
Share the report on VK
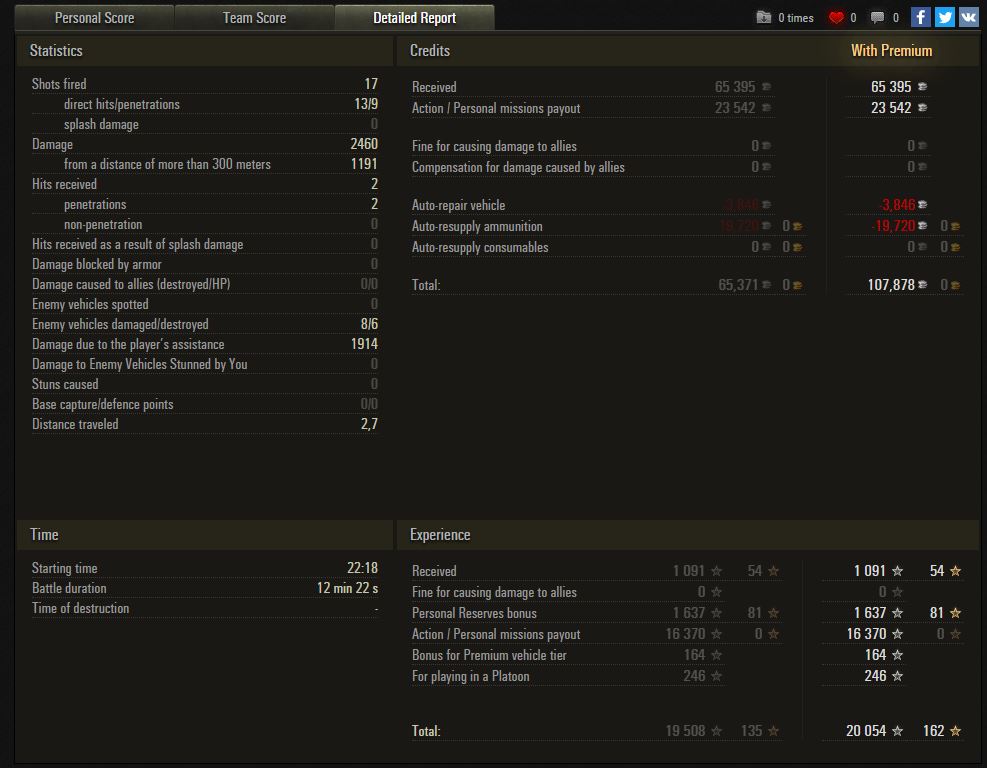click(x=968, y=17)
